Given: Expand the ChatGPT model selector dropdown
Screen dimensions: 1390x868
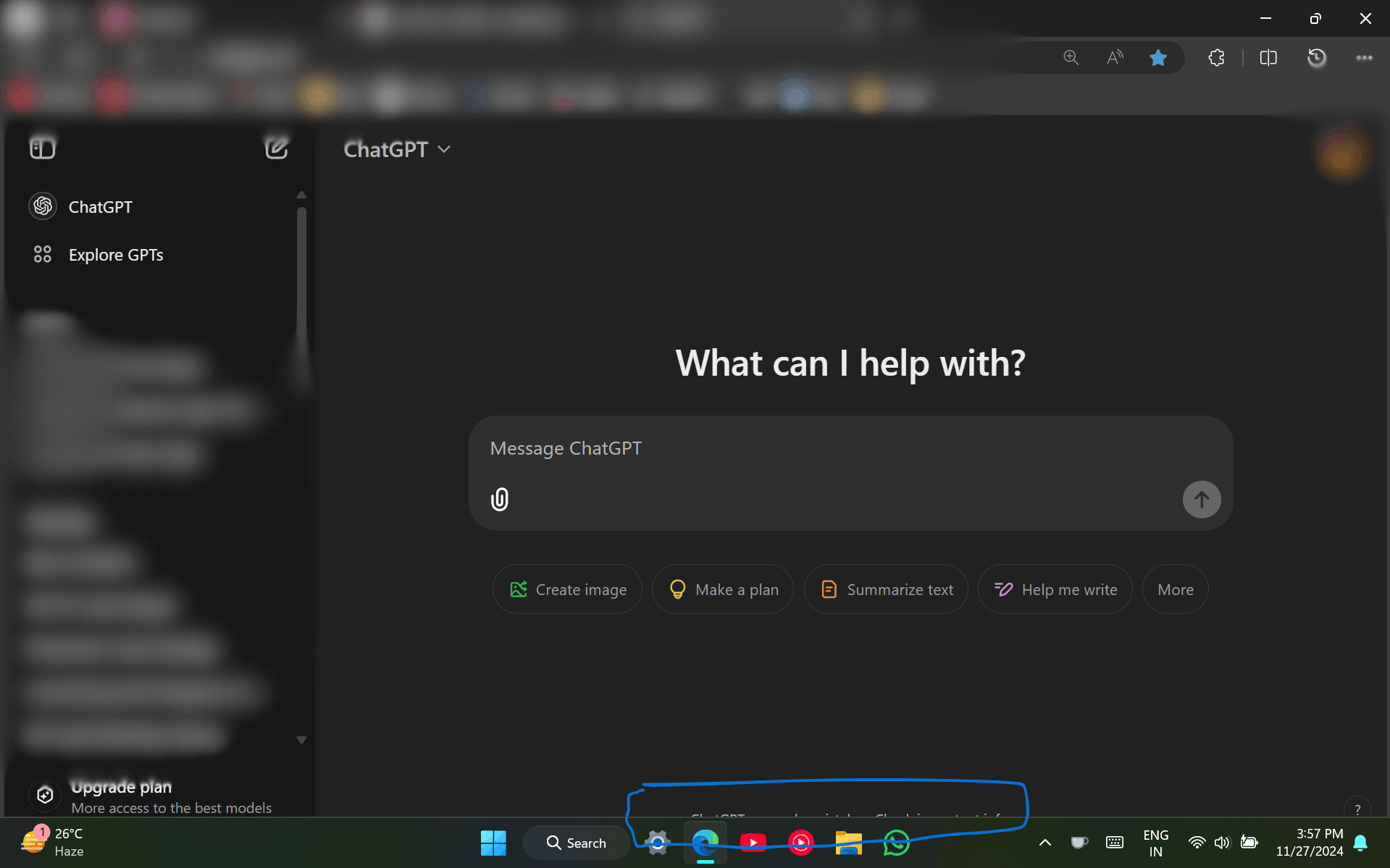Looking at the screenshot, I should 397,149.
